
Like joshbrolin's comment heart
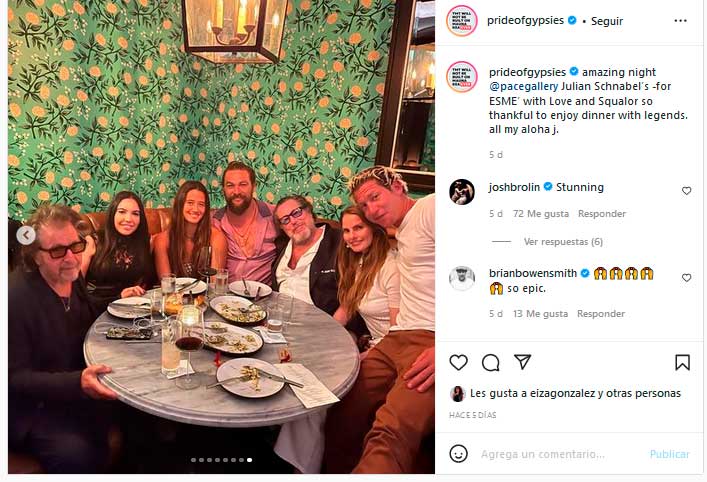point(686,190)
